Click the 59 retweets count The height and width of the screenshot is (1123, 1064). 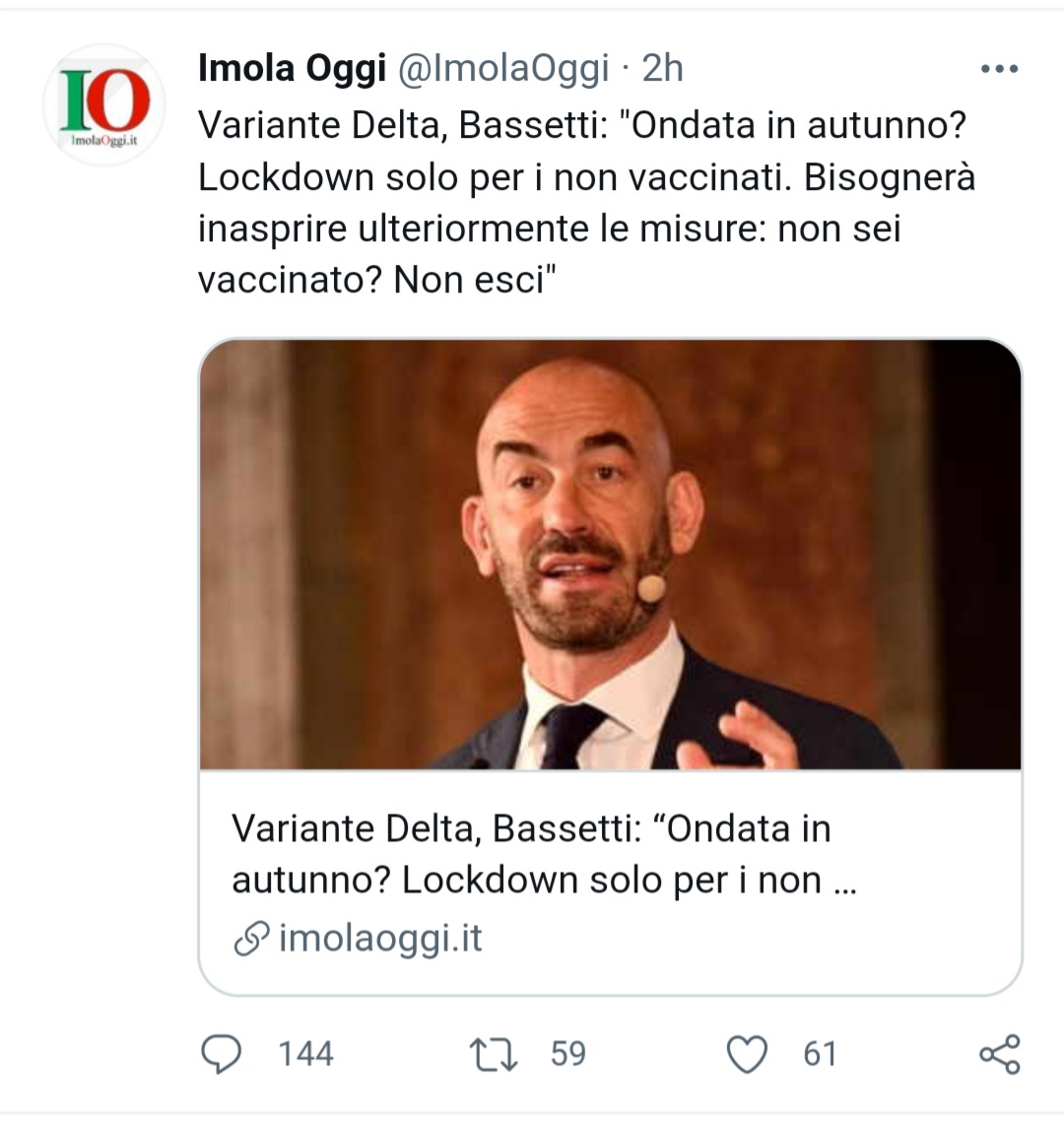click(x=567, y=1054)
